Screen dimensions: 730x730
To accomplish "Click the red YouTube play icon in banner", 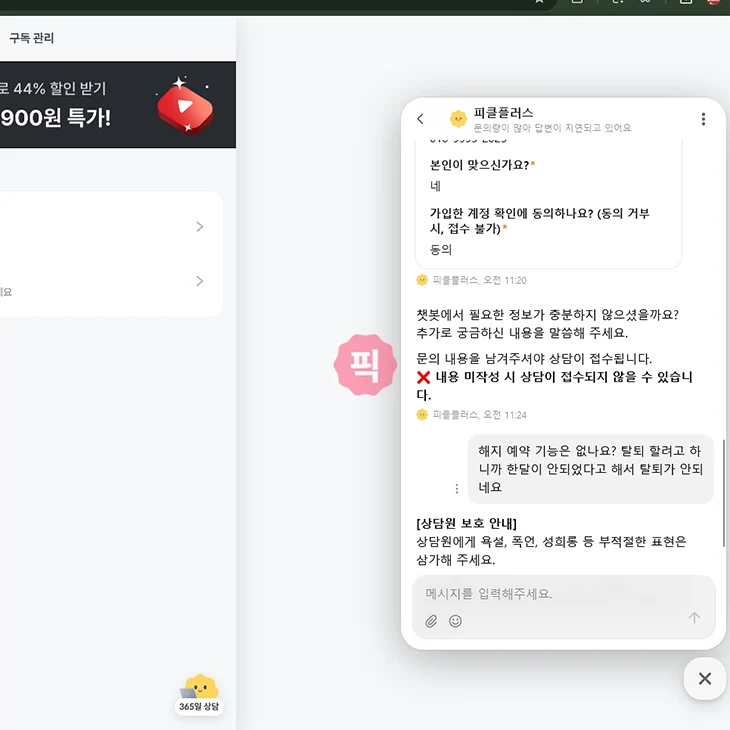I will 185,108.
